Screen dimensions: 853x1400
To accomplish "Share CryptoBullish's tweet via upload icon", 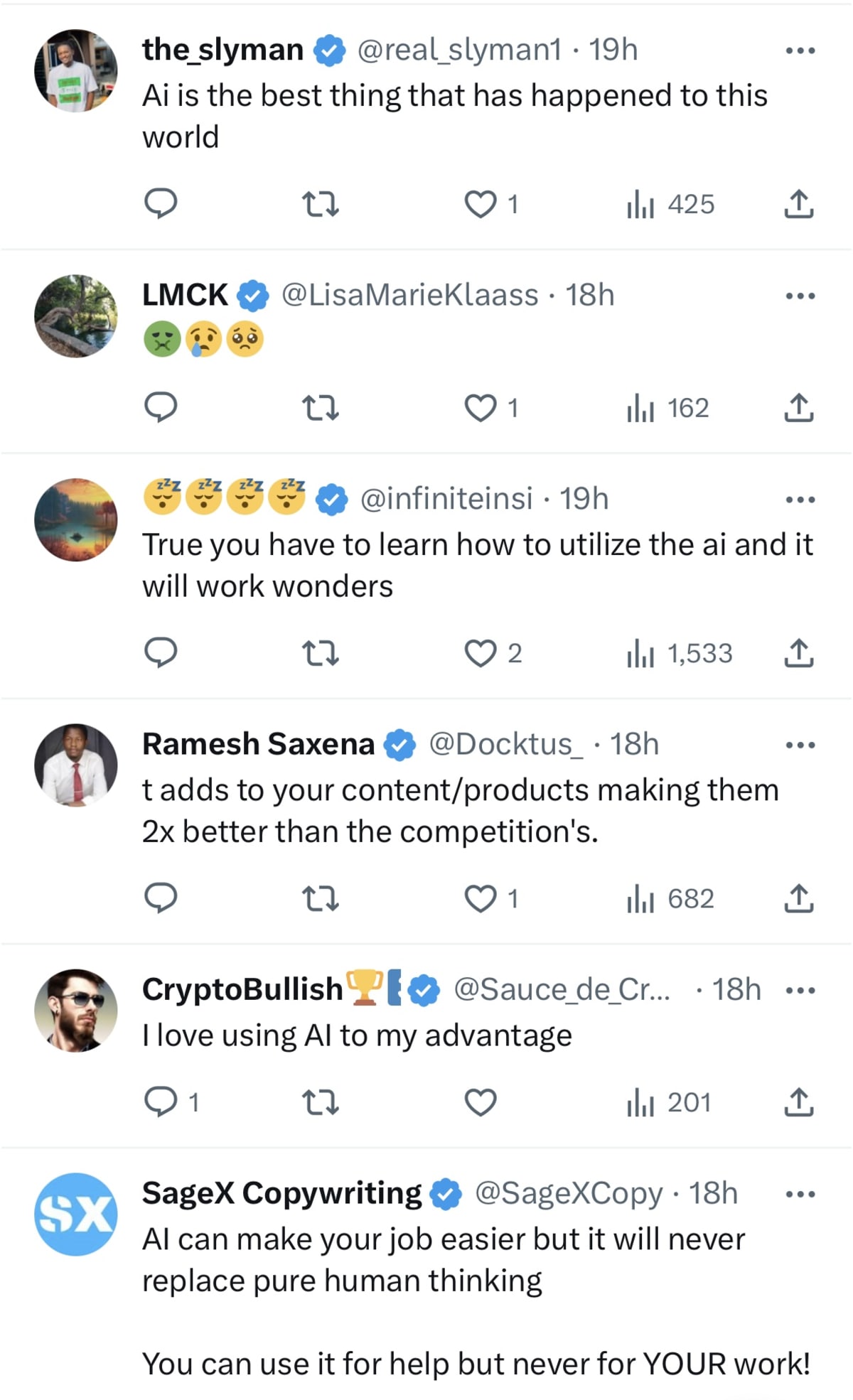I will tap(799, 1102).
